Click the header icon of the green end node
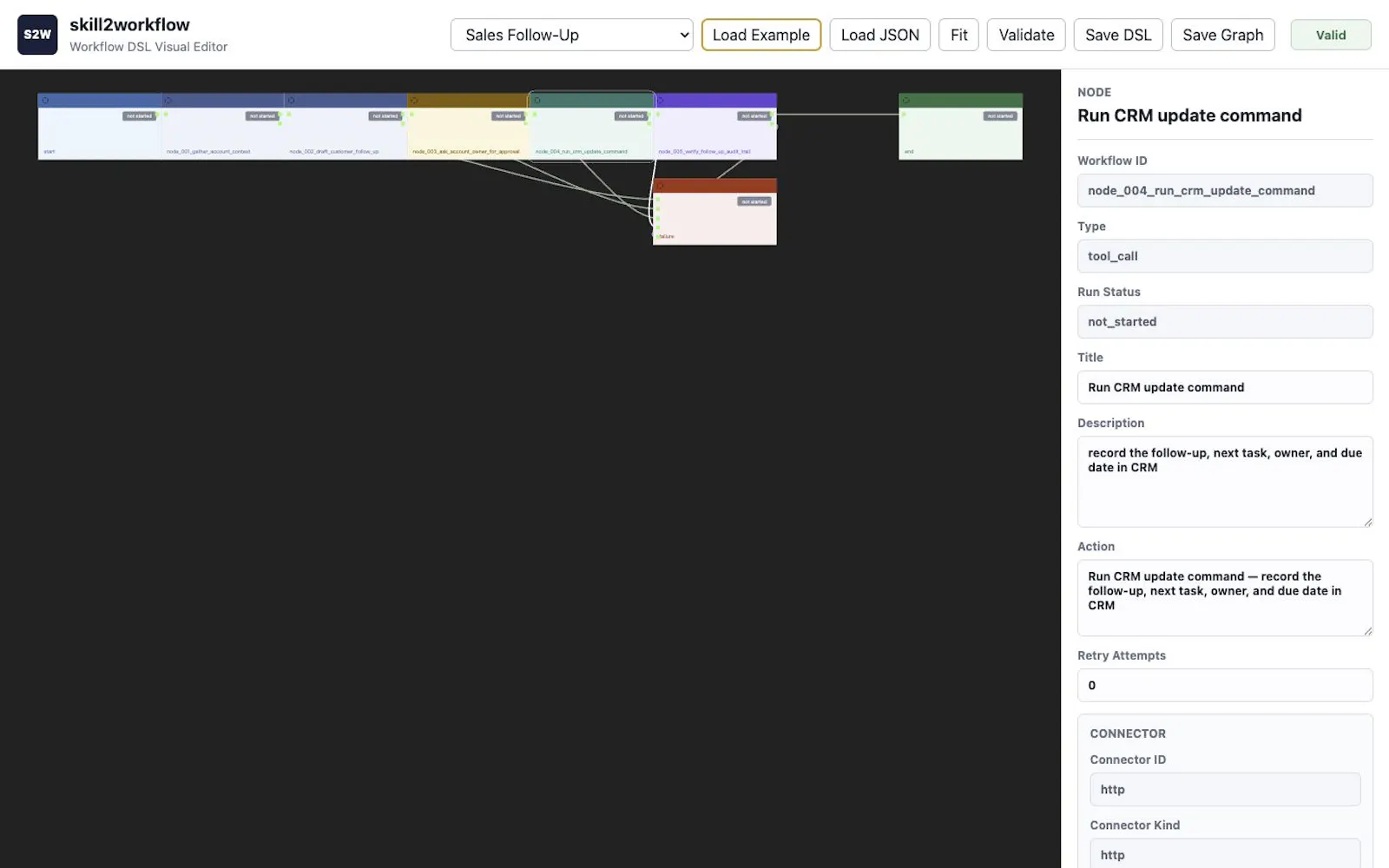 (906, 101)
